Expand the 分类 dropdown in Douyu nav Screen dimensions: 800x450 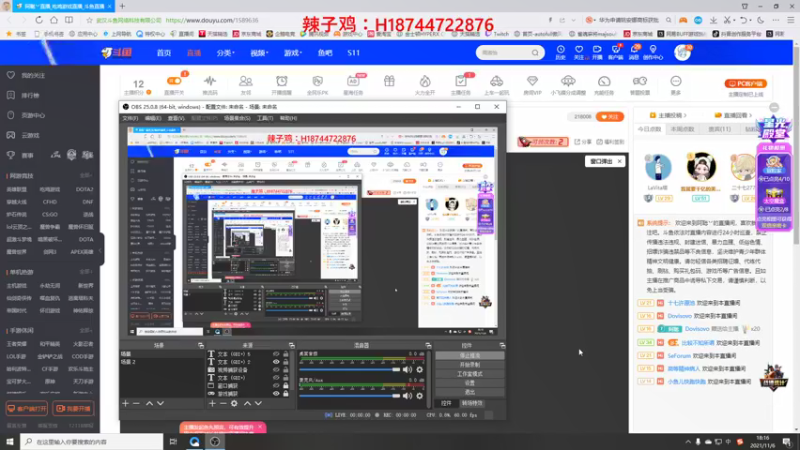pyautogui.click(x=225, y=53)
